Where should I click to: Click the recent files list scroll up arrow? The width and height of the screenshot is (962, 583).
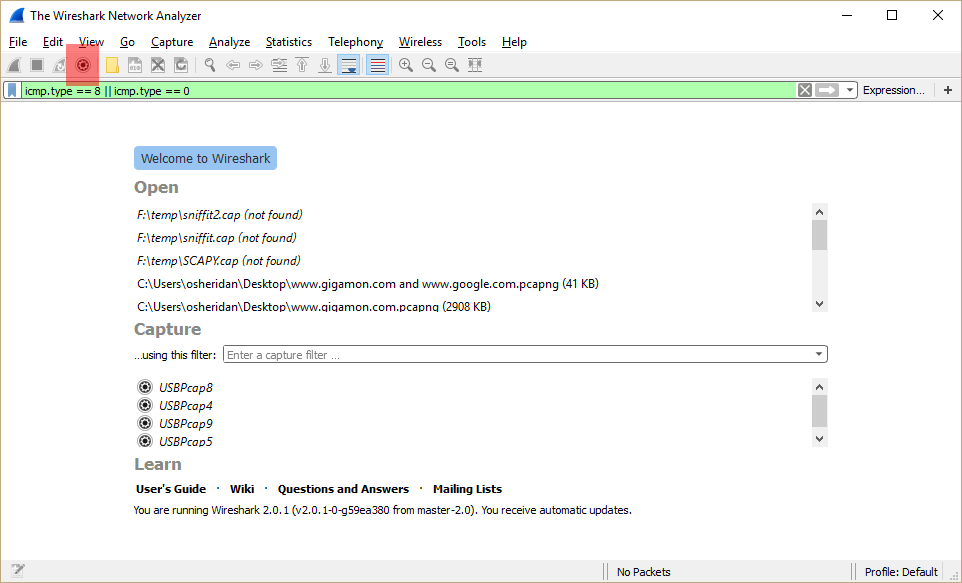[x=819, y=212]
